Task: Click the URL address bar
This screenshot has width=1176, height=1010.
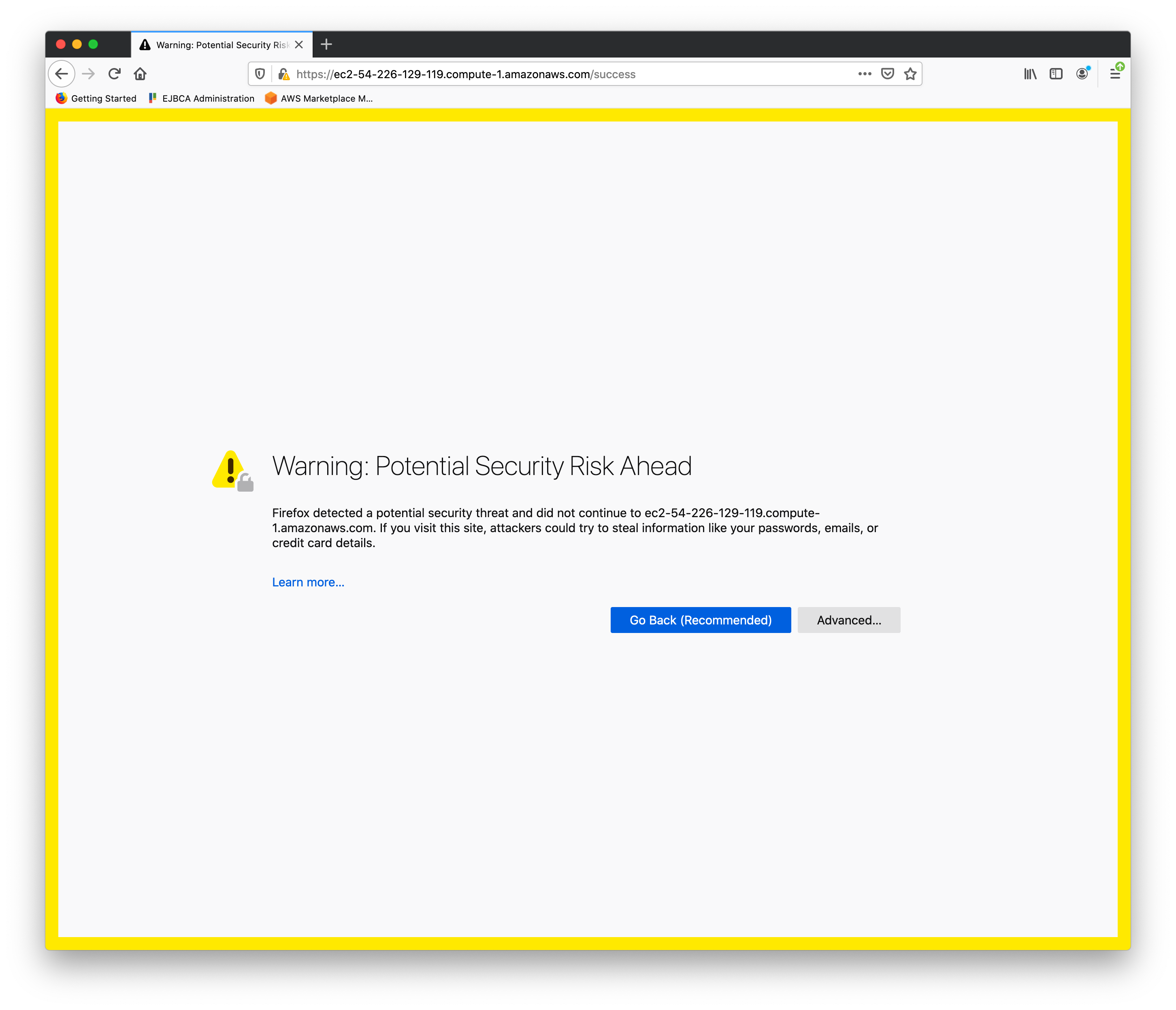Action: [568, 74]
